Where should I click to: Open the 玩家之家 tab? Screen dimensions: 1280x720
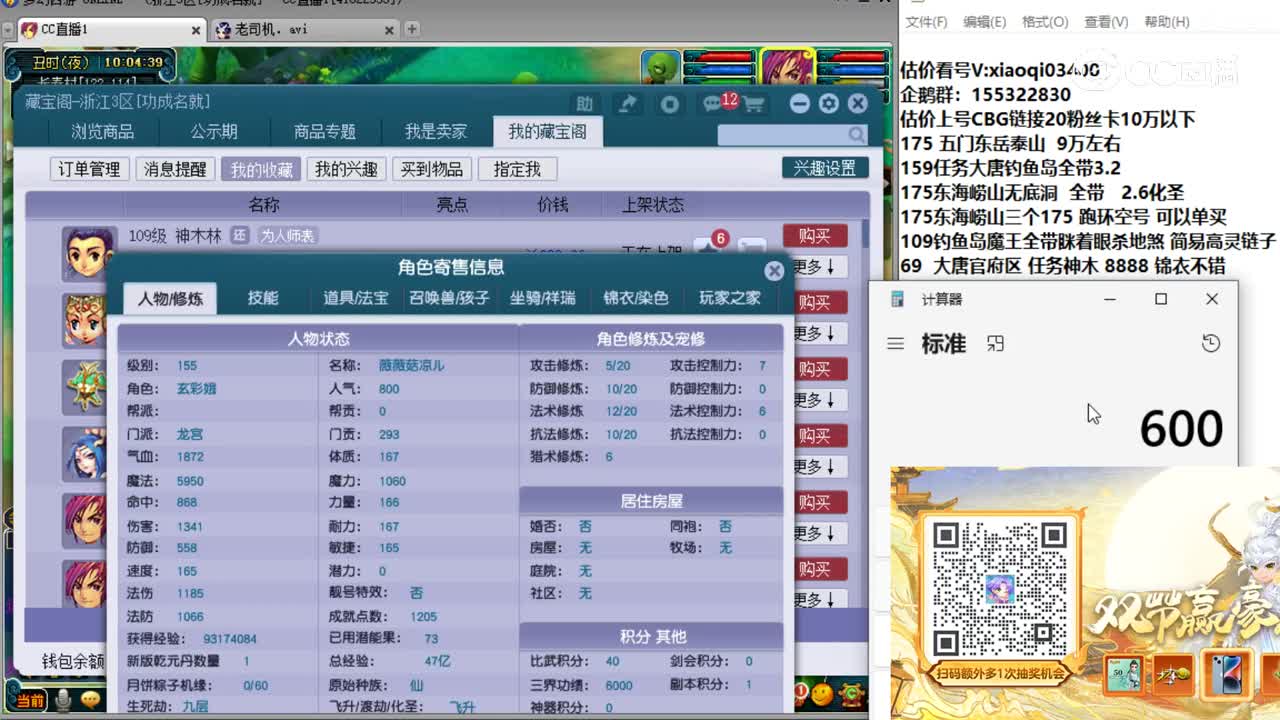(729, 298)
